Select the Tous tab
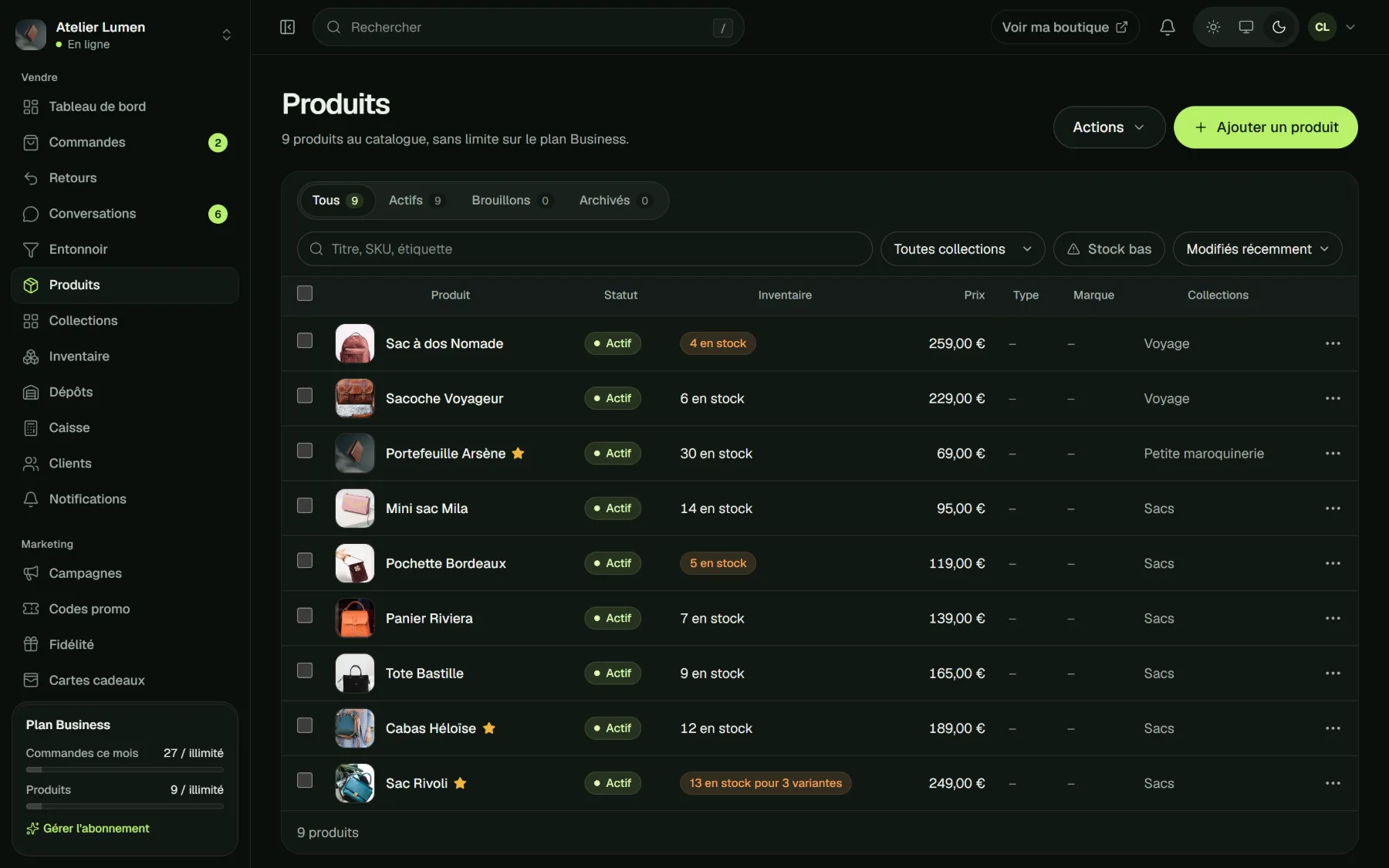 click(336, 201)
